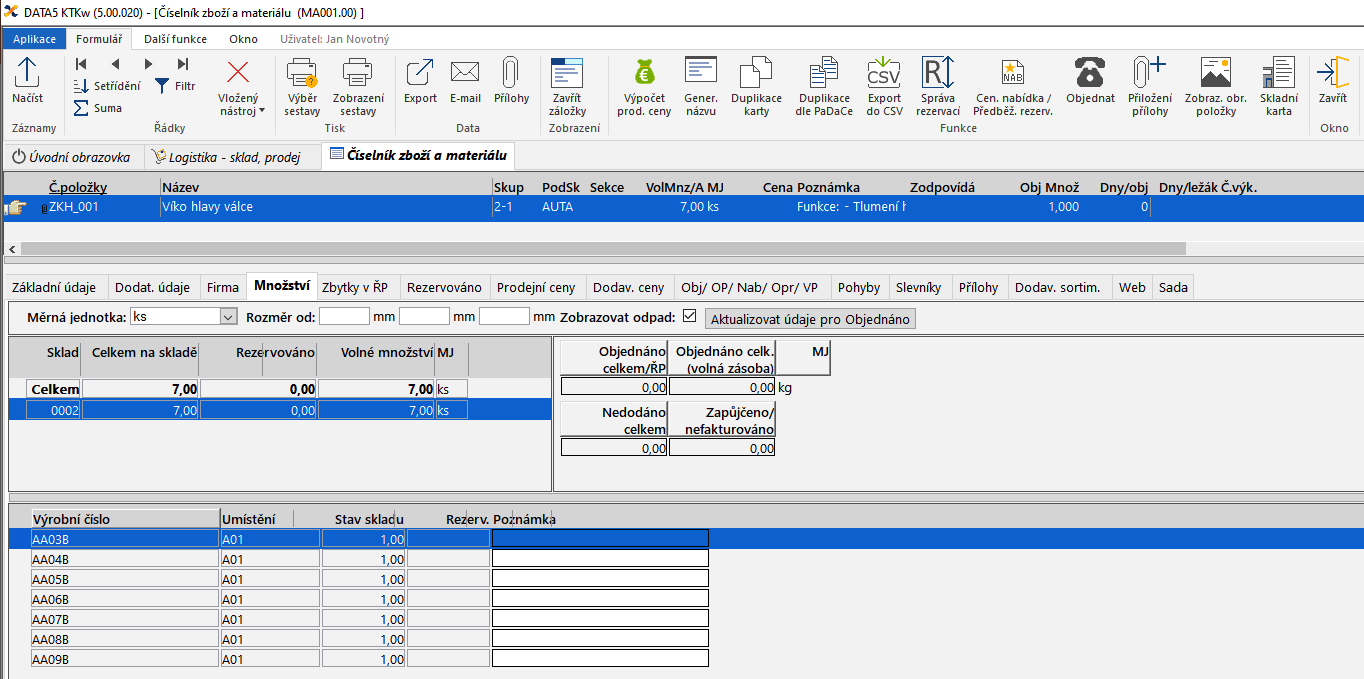The width and height of the screenshot is (1364, 679).
Task: Open the Export icon in Data group
Action: pos(420,73)
